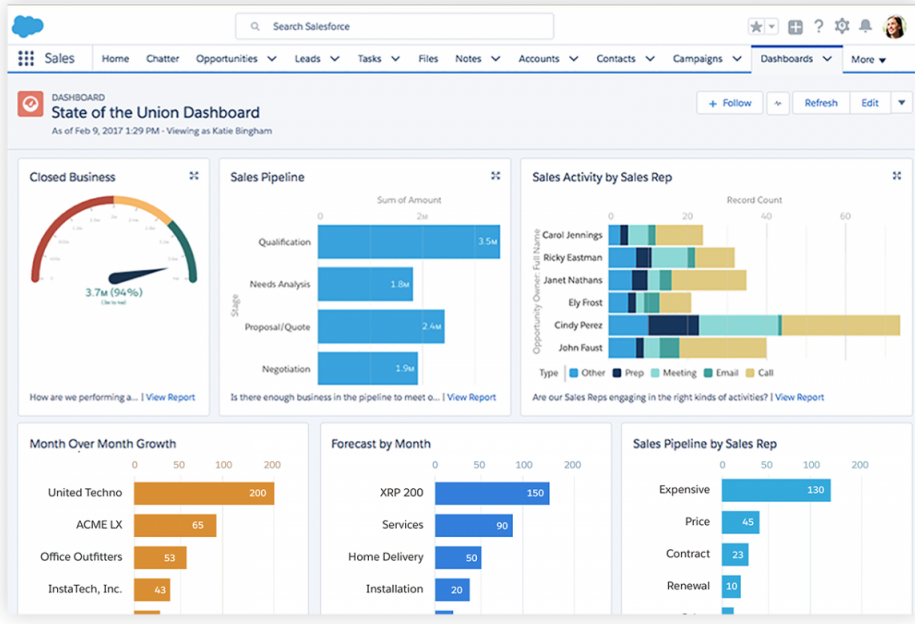Image resolution: width=915 pixels, height=624 pixels.
Task: Click the United Techno 200 bar
Action: coord(204,493)
